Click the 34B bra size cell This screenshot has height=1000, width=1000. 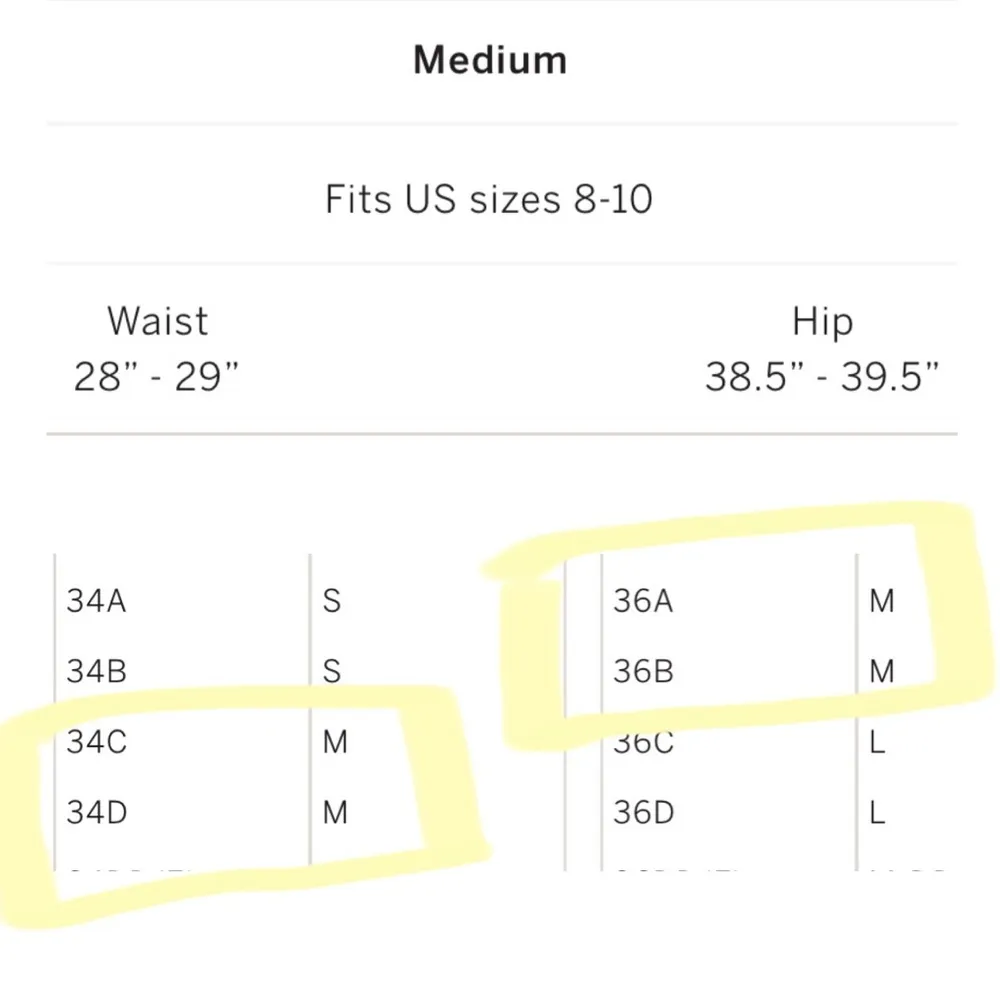click(97, 671)
